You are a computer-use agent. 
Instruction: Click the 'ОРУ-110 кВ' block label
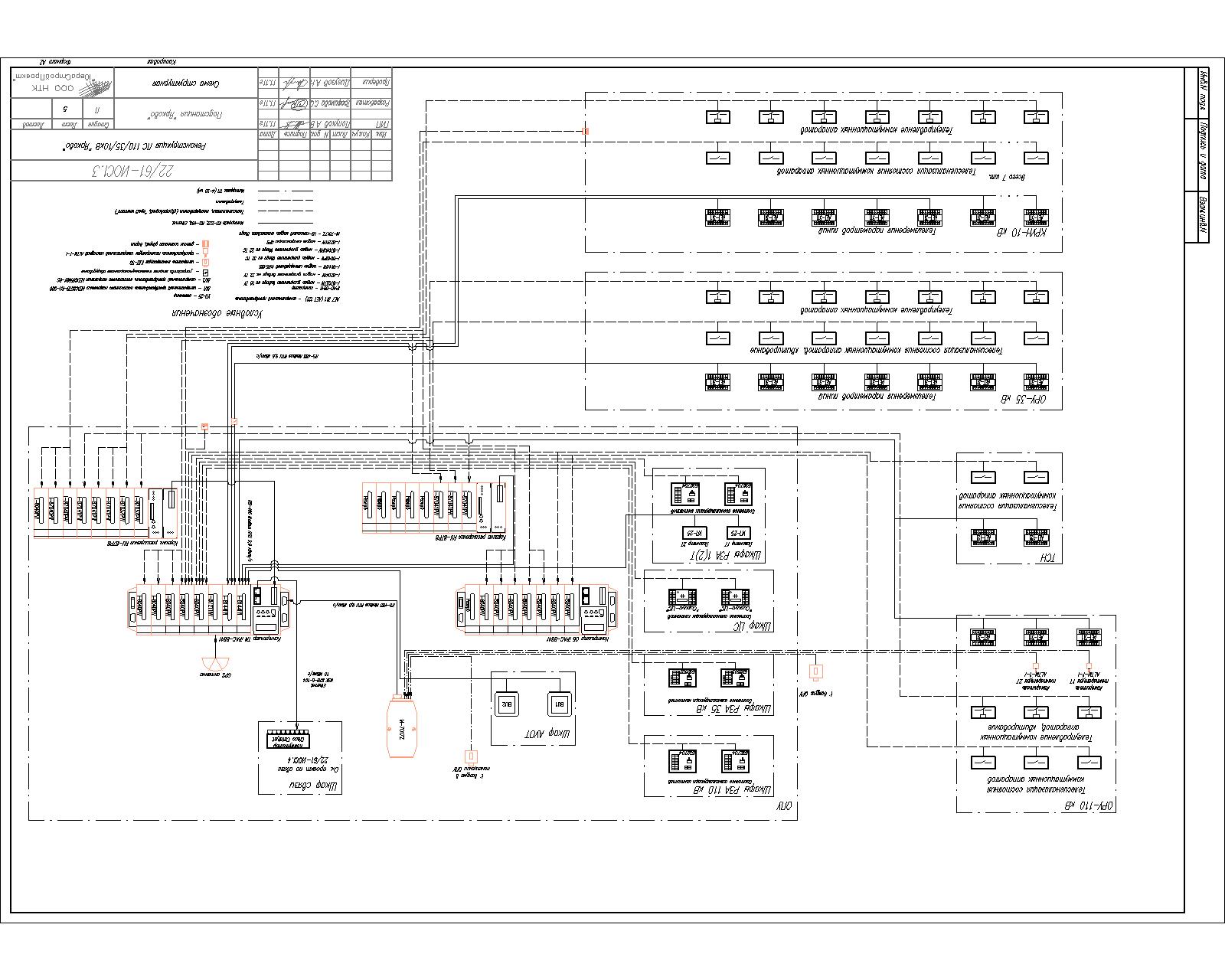[x=1087, y=805]
